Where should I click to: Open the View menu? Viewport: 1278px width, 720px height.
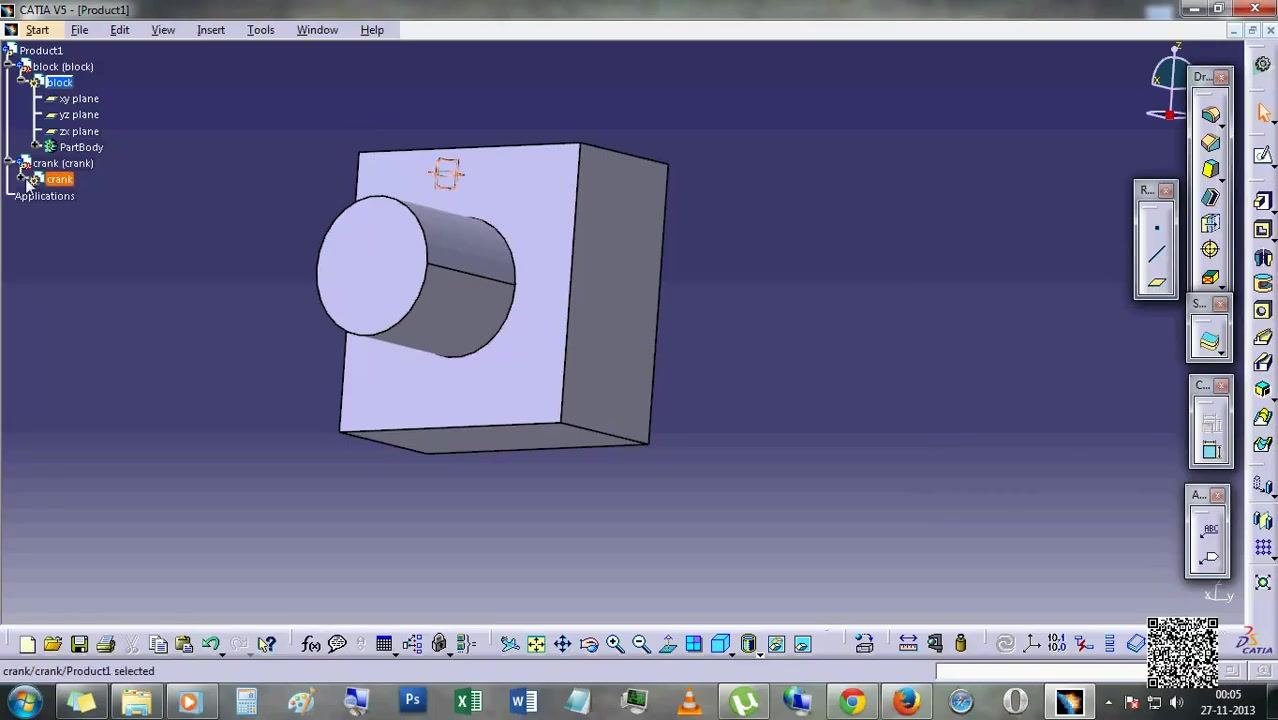(x=163, y=30)
